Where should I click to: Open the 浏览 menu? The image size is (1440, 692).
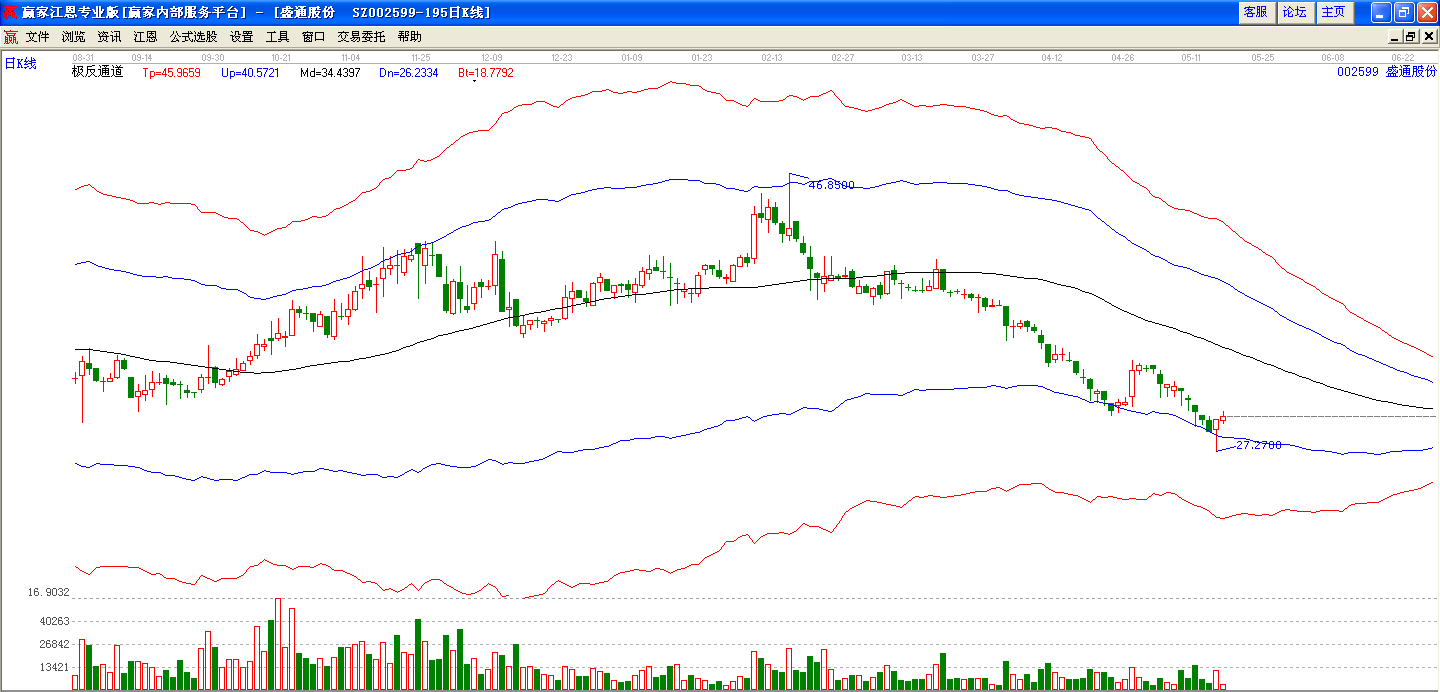[x=74, y=37]
